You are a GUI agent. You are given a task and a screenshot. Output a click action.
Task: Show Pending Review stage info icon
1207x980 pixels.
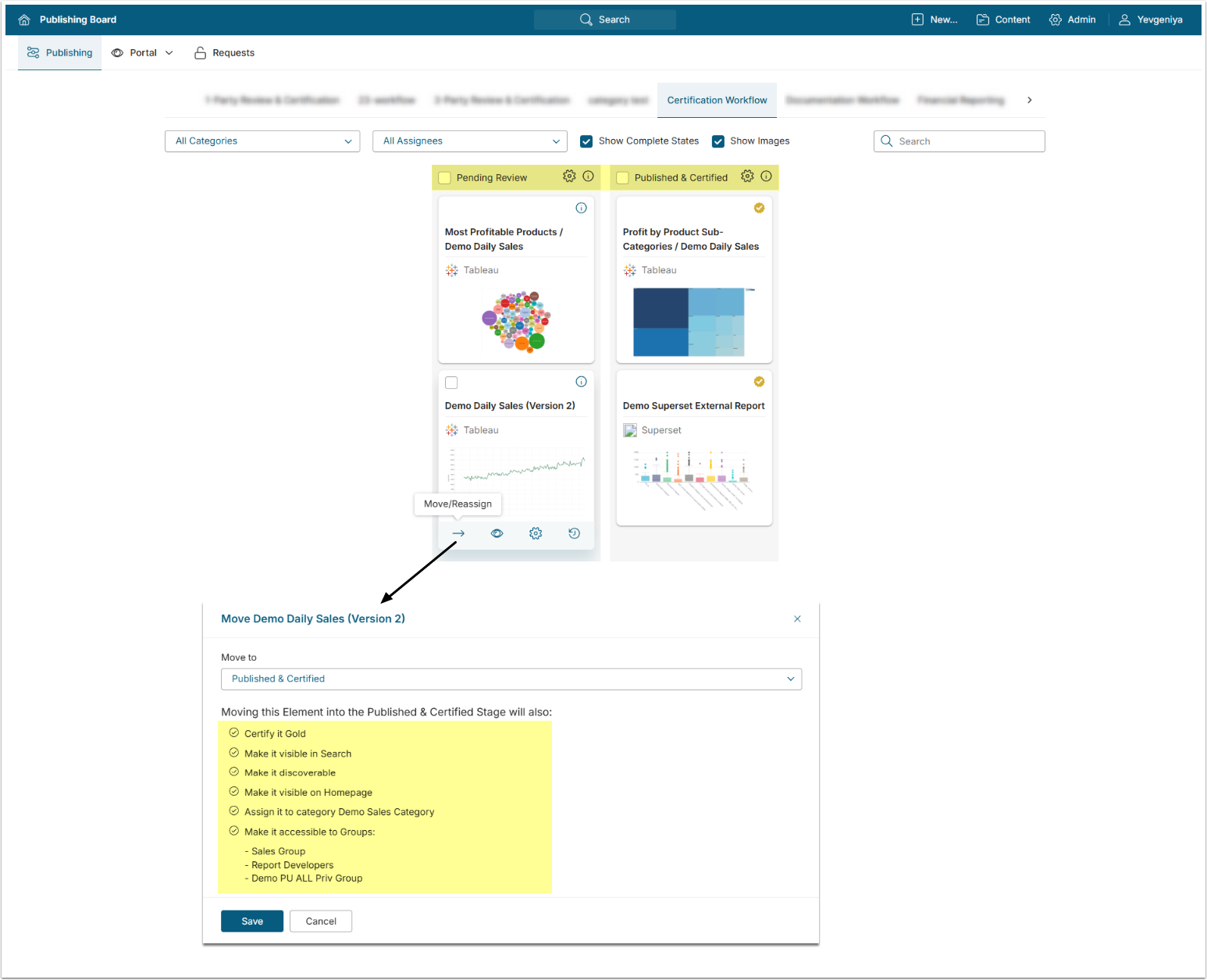[589, 176]
